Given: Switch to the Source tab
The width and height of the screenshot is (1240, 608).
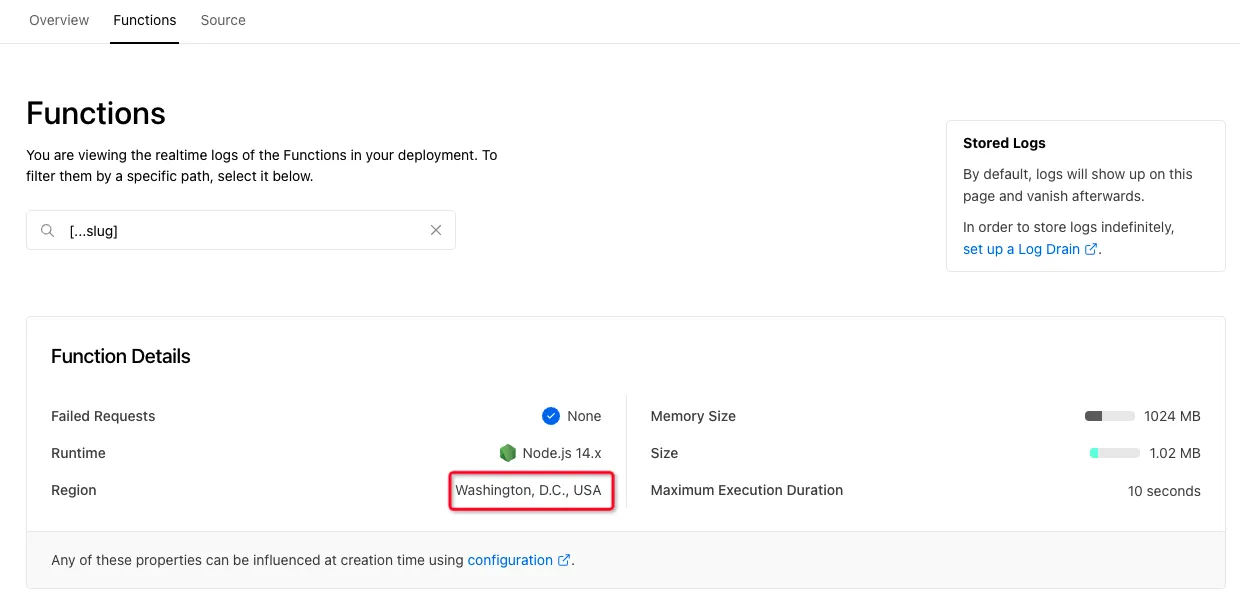Looking at the screenshot, I should coord(223,20).
